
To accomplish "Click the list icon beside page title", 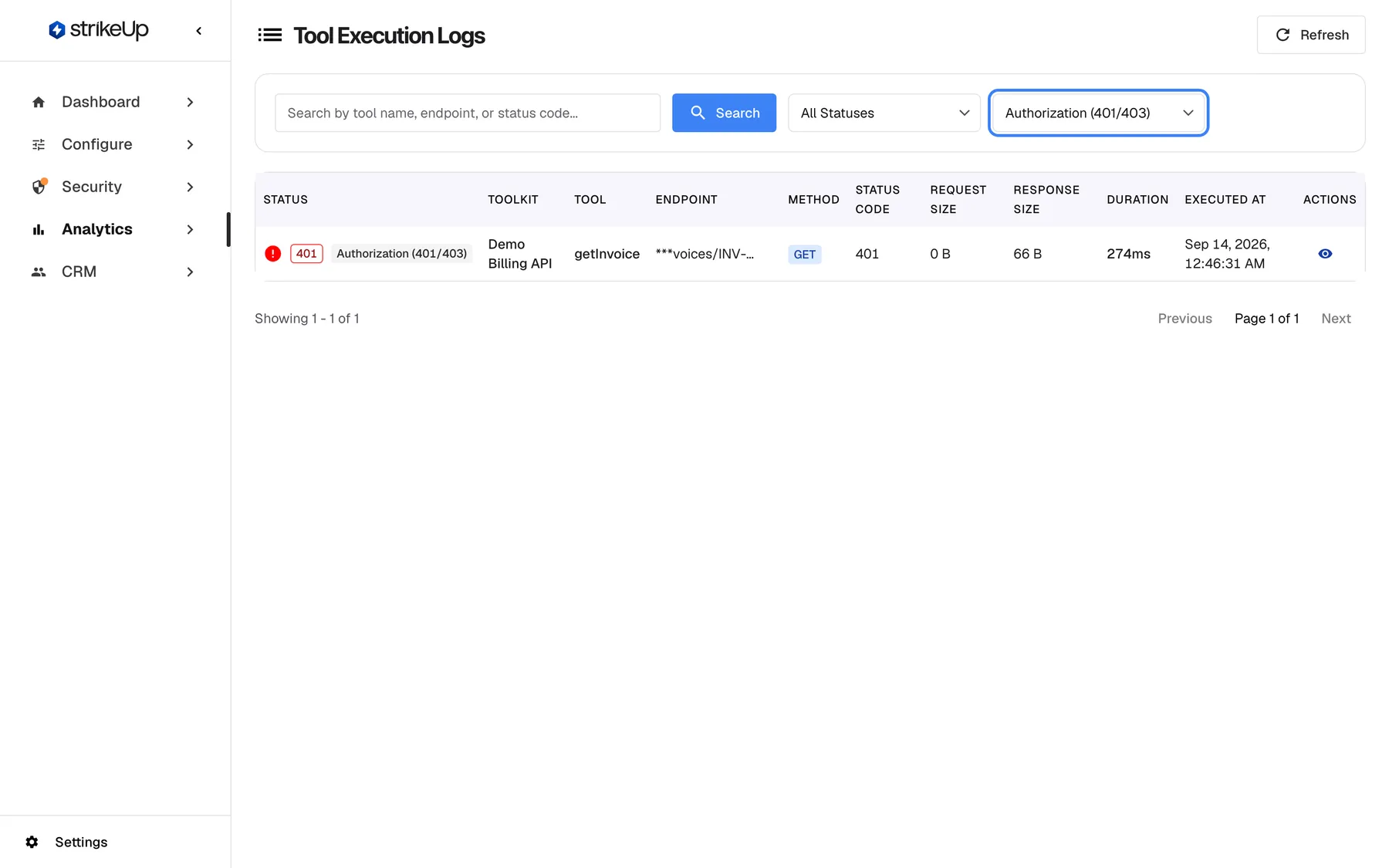I will pyautogui.click(x=270, y=35).
